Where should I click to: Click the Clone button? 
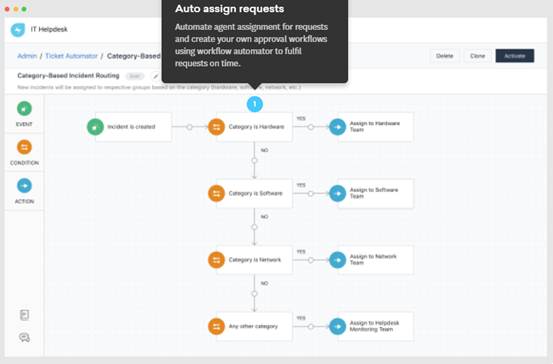click(478, 56)
